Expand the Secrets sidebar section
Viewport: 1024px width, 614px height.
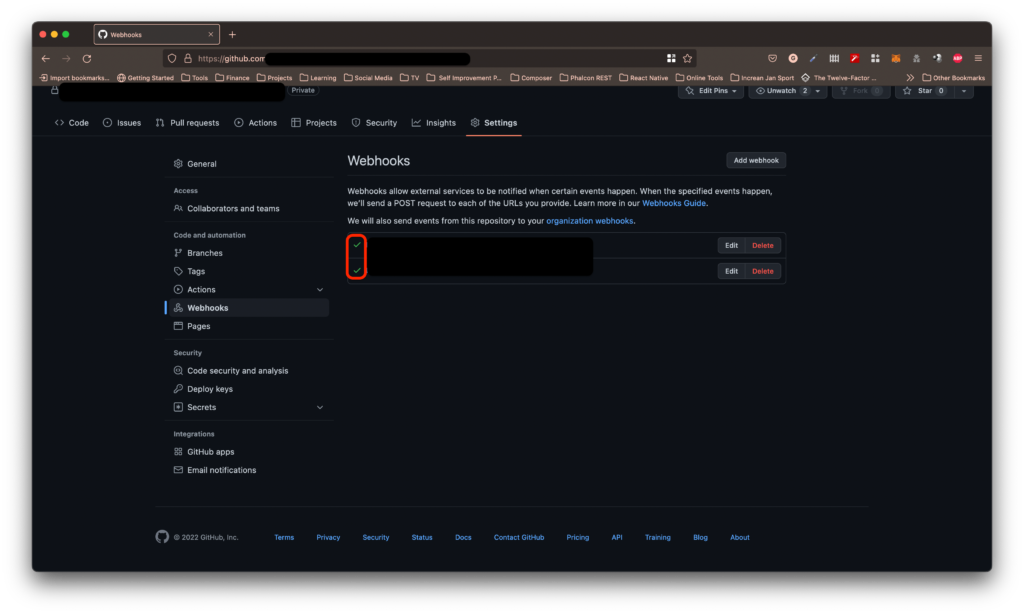[320, 407]
